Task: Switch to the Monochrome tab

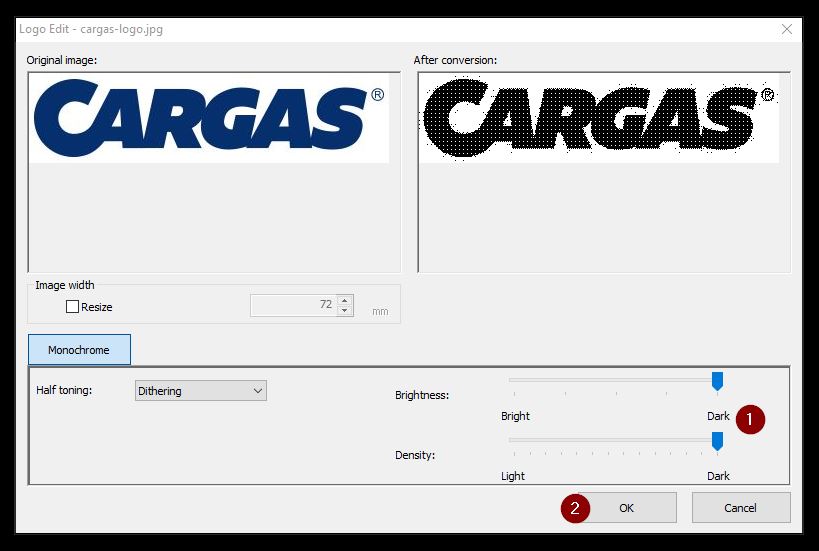Action: point(79,349)
